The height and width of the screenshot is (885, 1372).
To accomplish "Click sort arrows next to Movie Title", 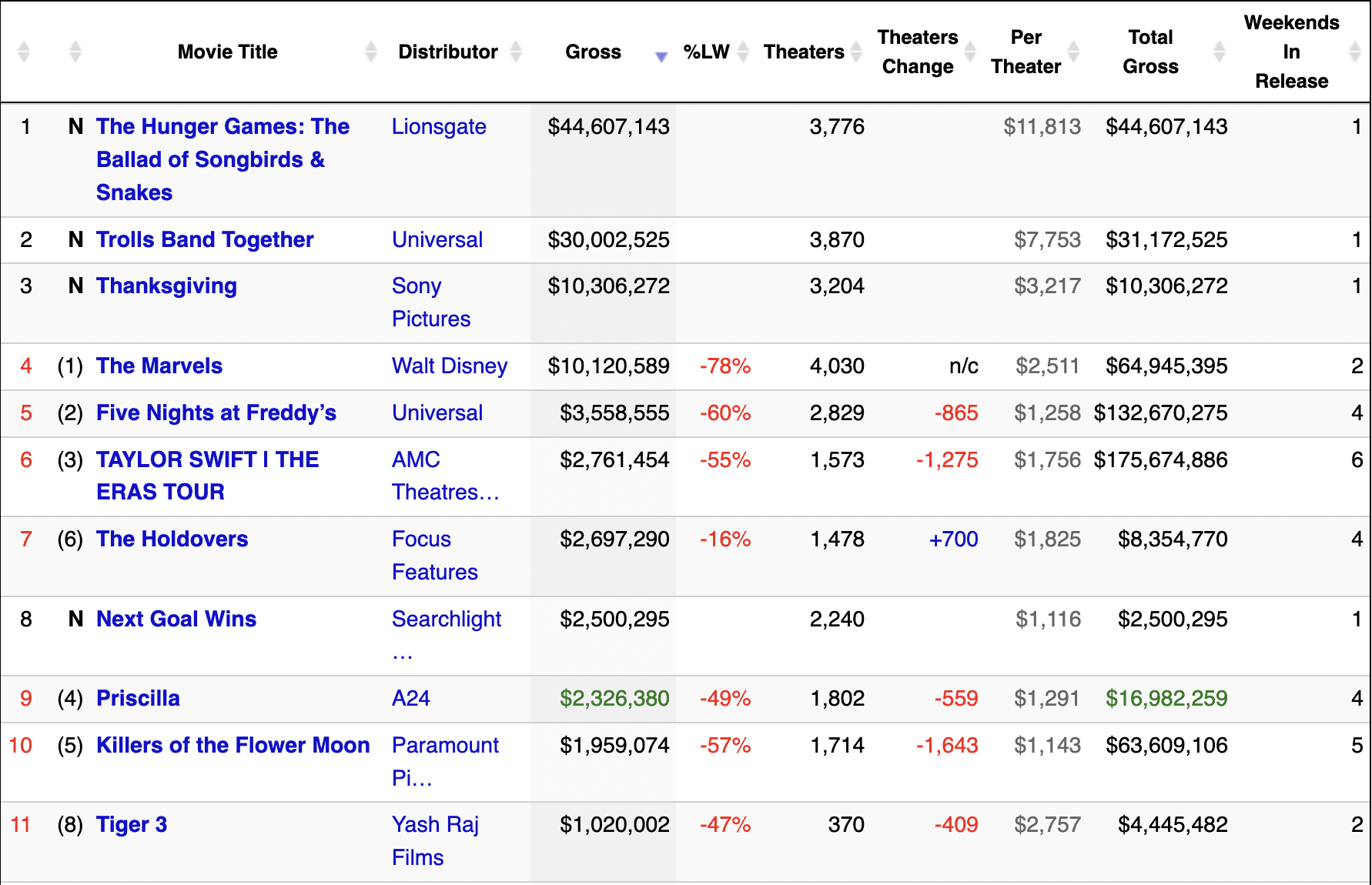I will 371,52.
